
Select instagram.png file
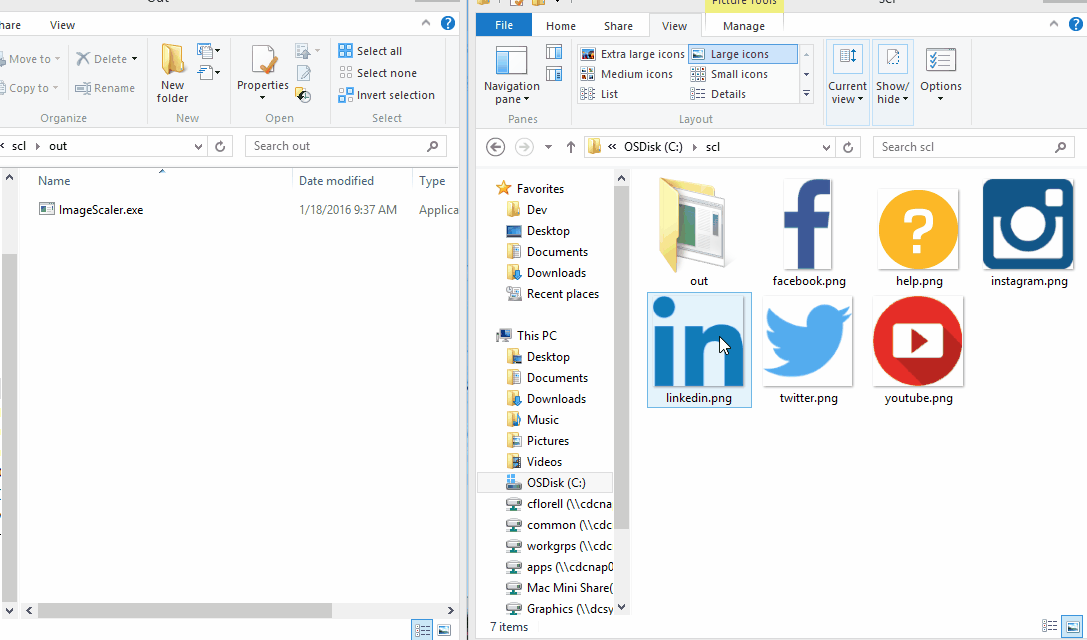(1028, 233)
